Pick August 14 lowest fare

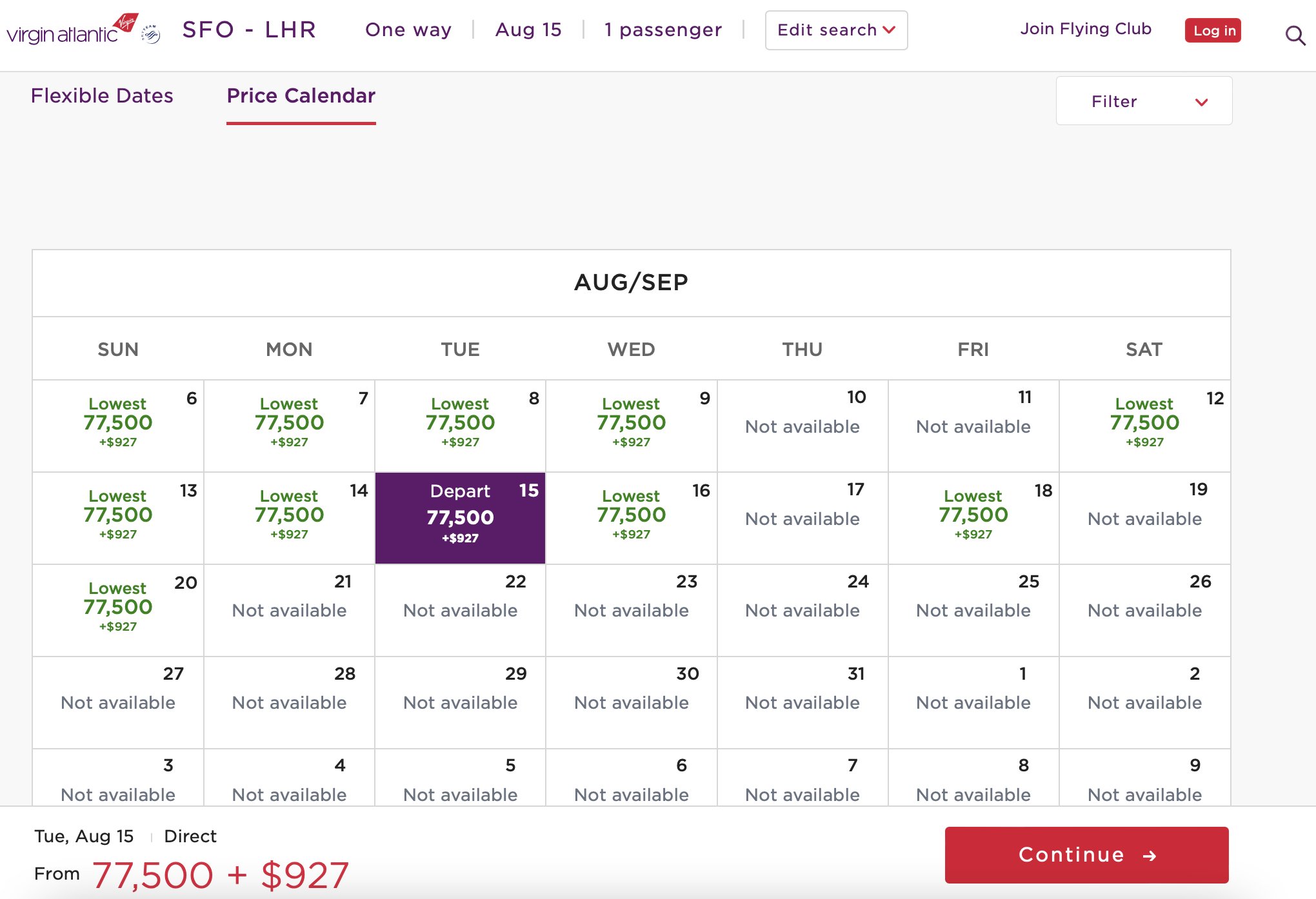pyautogui.click(x=289, y=515)
